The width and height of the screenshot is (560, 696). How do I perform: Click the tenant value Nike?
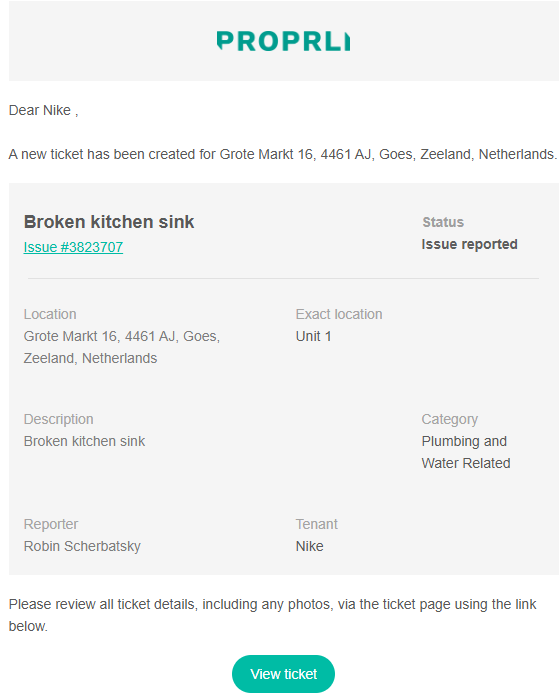309,546
